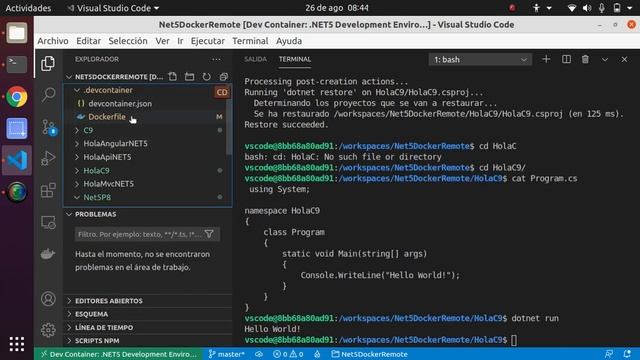This screenshot has height=360, width=640.
Task: Open the Extensions view
Action: [48, 190]
